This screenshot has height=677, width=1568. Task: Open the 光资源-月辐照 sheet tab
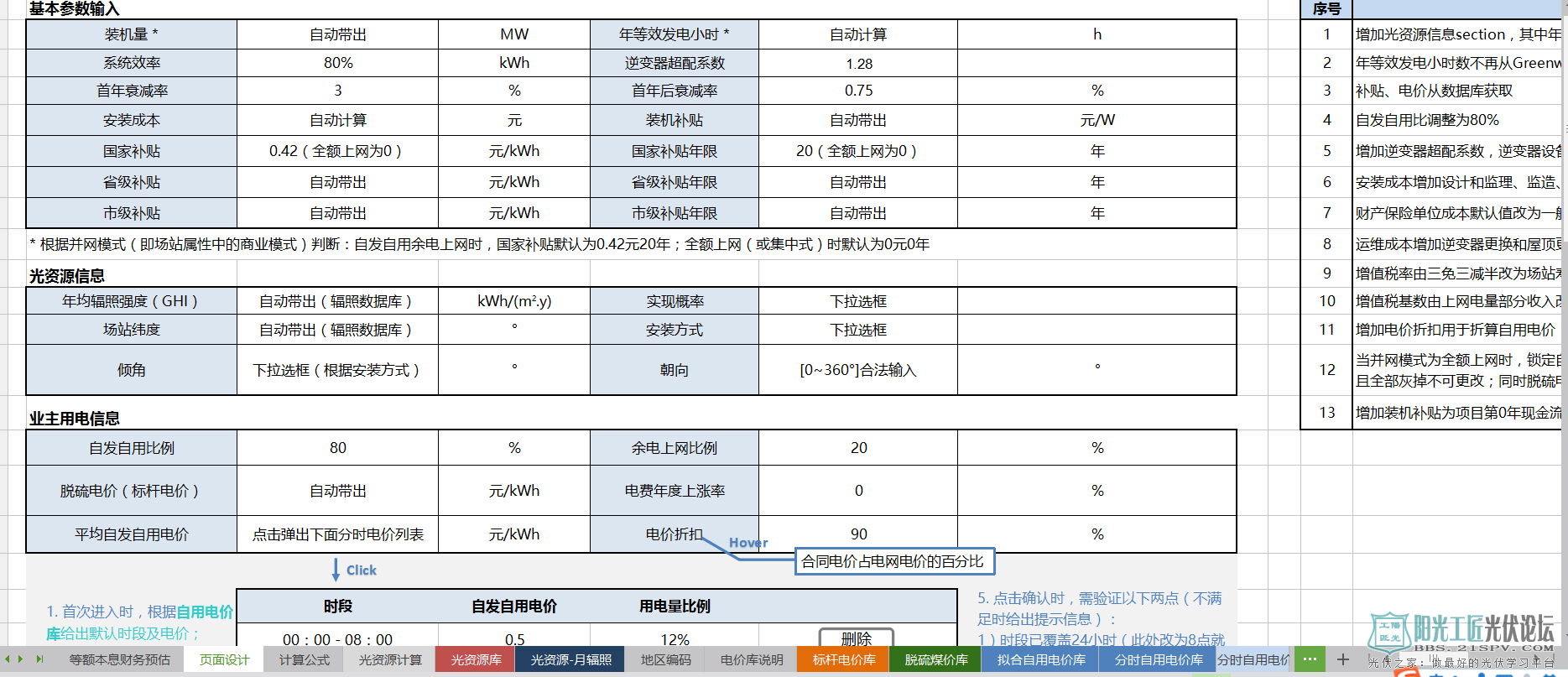(571, 660)
